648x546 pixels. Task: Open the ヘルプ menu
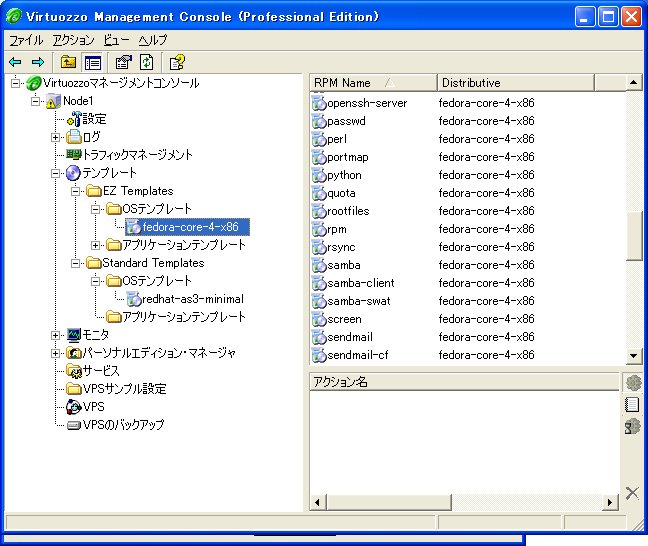pyautogui.click(x=152, y=40)
